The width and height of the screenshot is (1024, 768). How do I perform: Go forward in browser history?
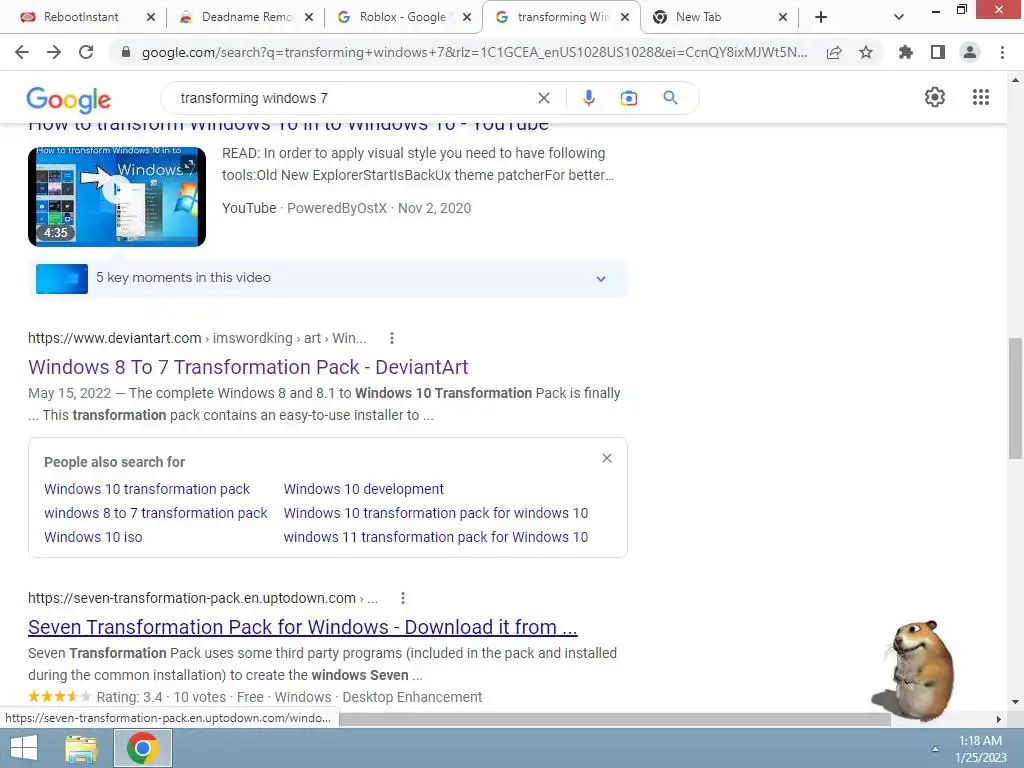pos(54,52)
